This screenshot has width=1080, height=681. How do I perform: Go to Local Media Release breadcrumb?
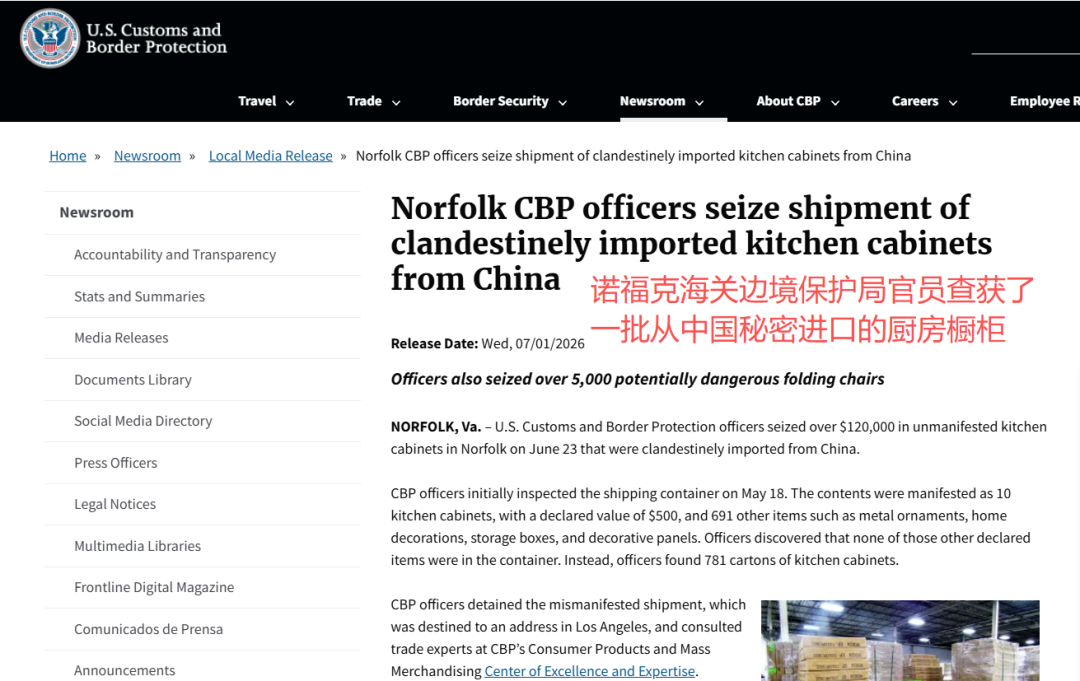point(271,156)
